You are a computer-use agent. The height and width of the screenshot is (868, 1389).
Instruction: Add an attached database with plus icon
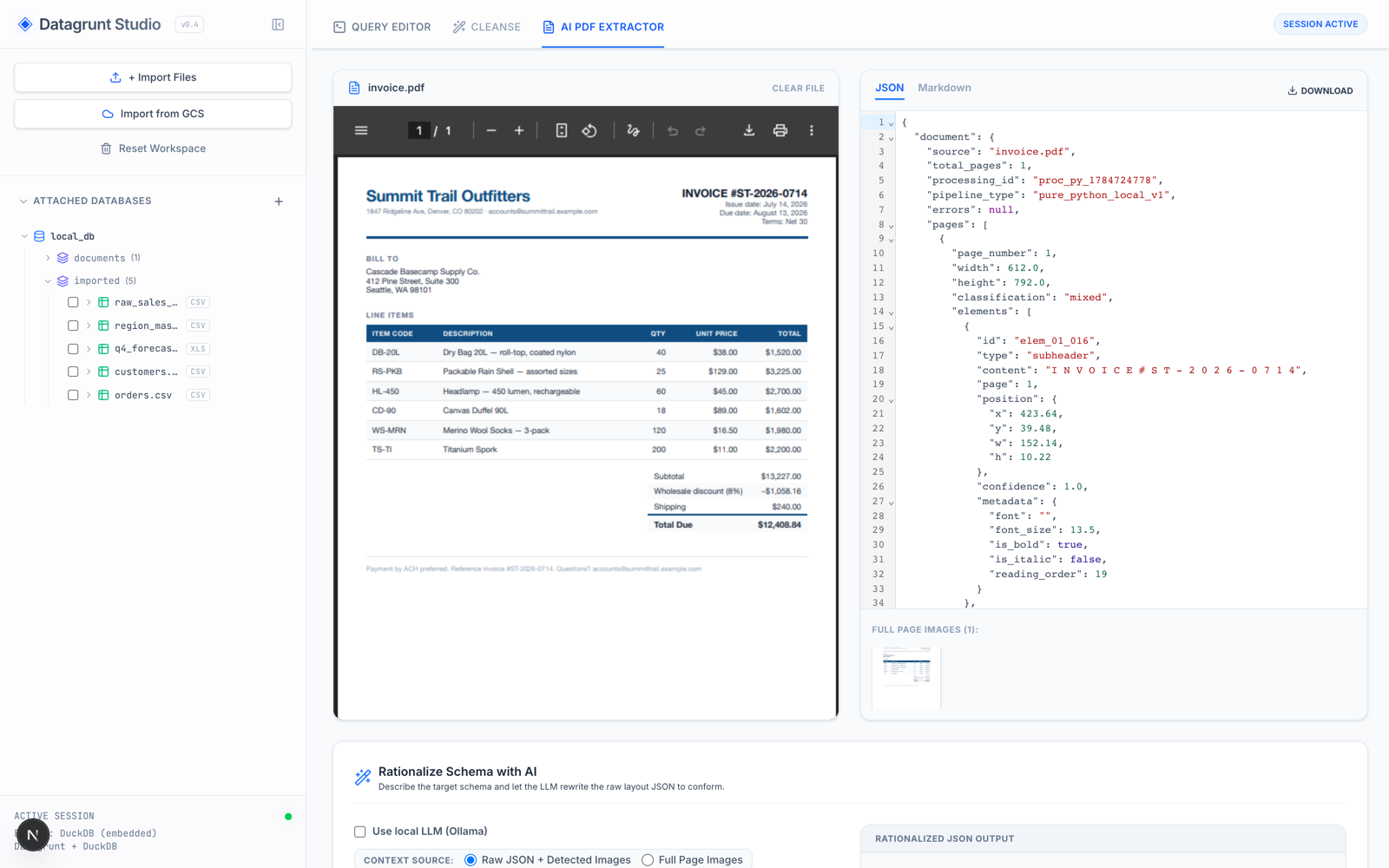pos(279,201)
